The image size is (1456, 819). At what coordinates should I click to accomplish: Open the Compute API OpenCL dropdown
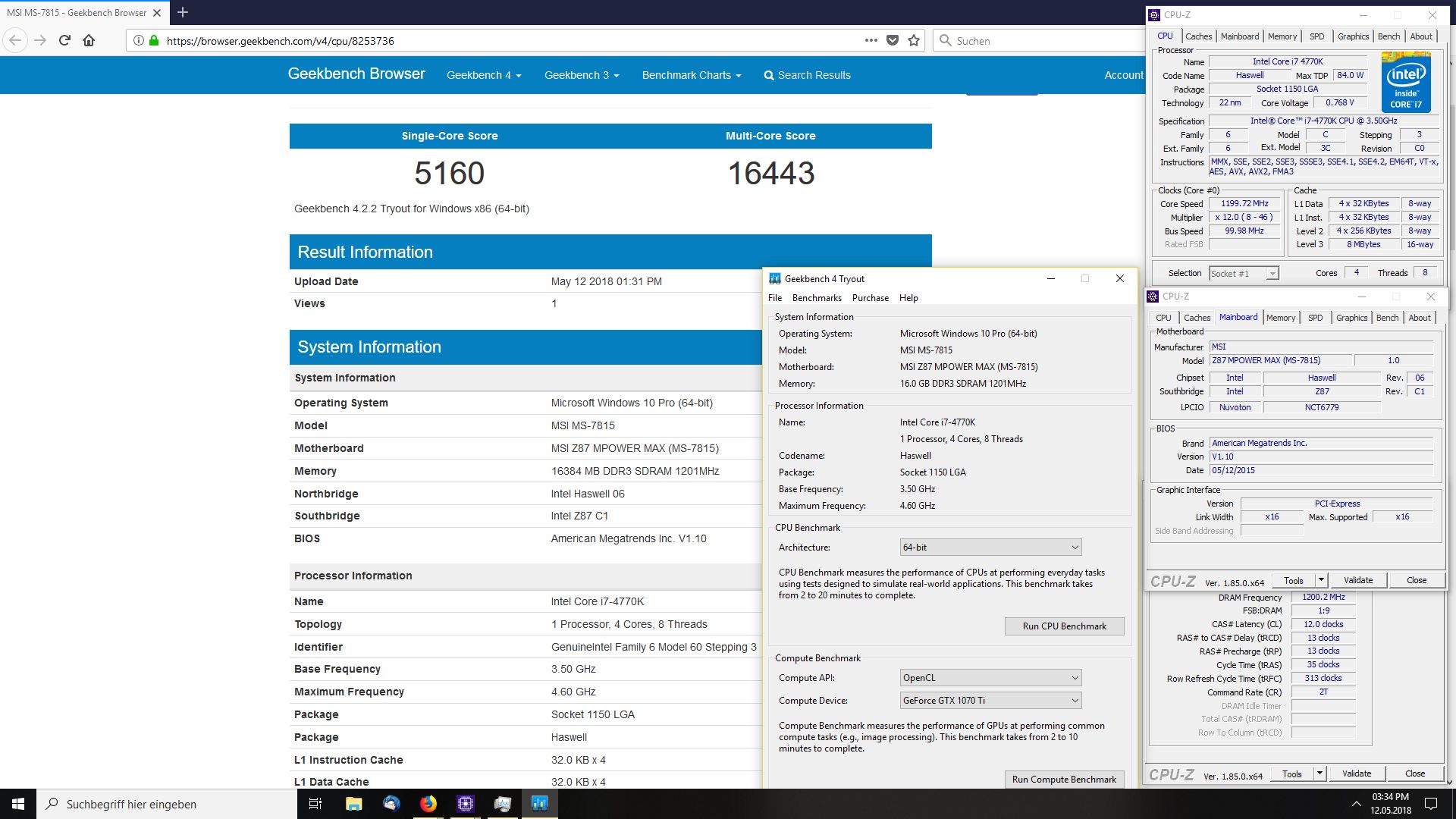coord(990,677)
